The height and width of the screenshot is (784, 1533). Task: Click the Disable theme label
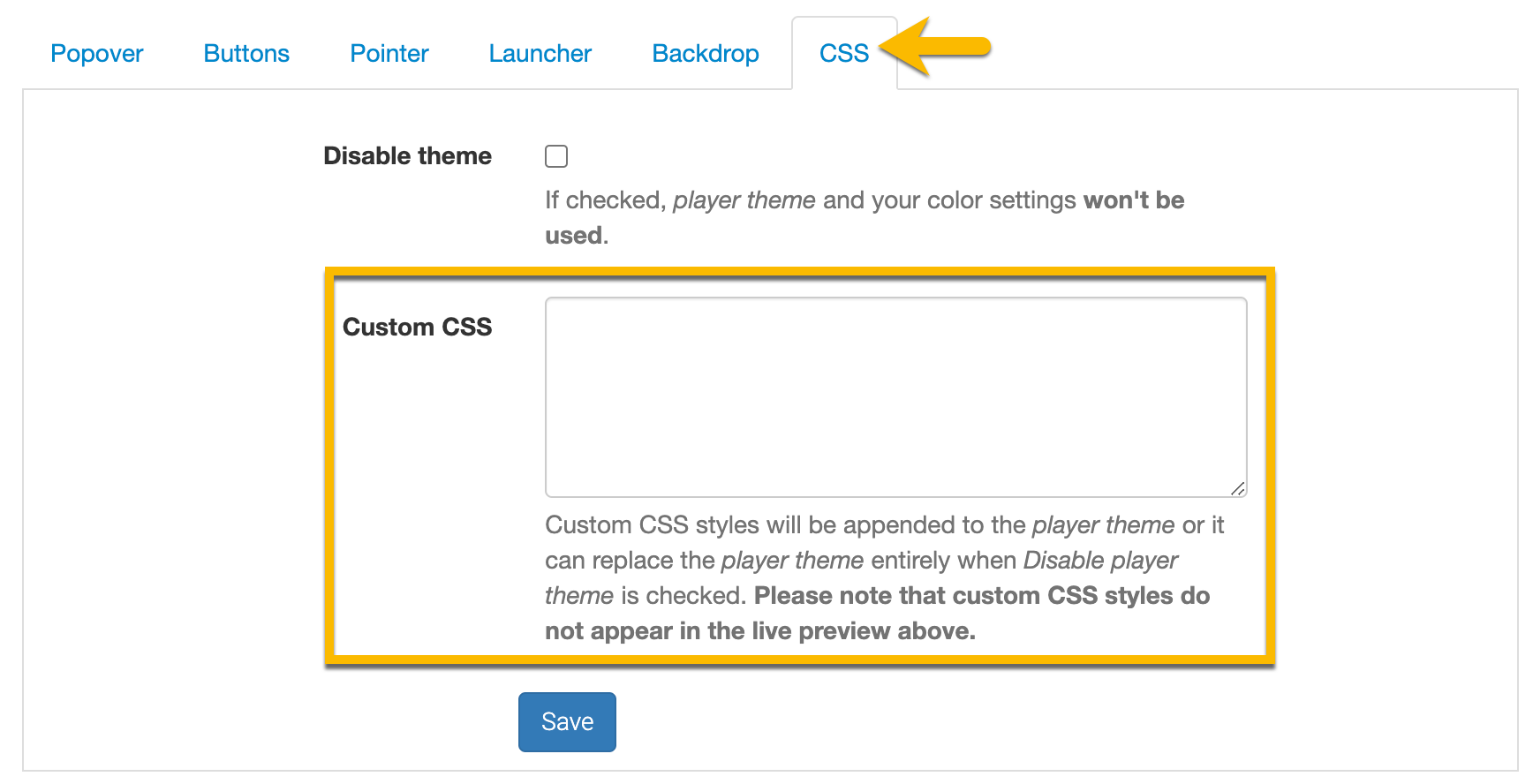coord(407,156)
